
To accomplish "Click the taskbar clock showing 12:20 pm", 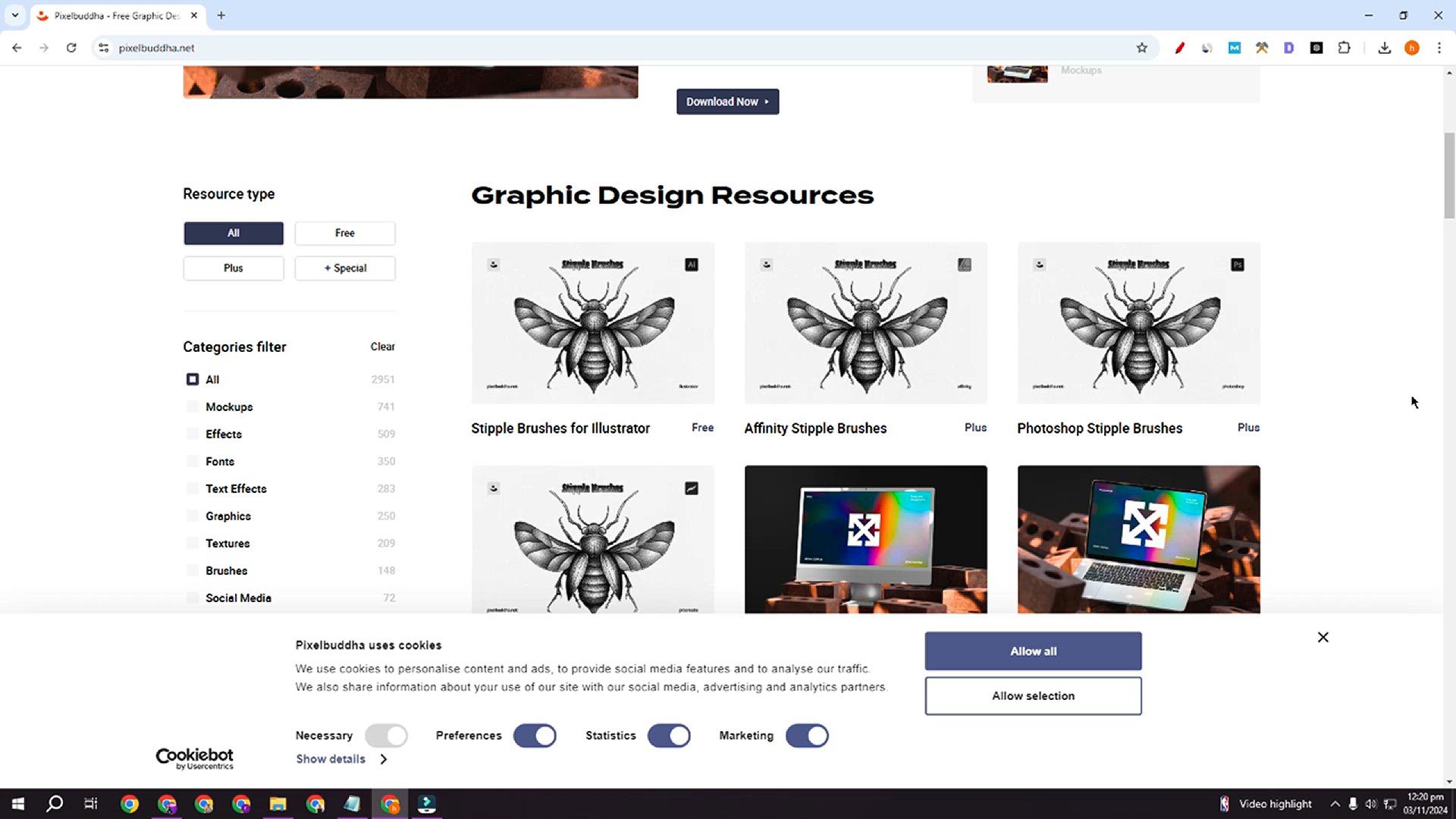I will pos(1425,804).
